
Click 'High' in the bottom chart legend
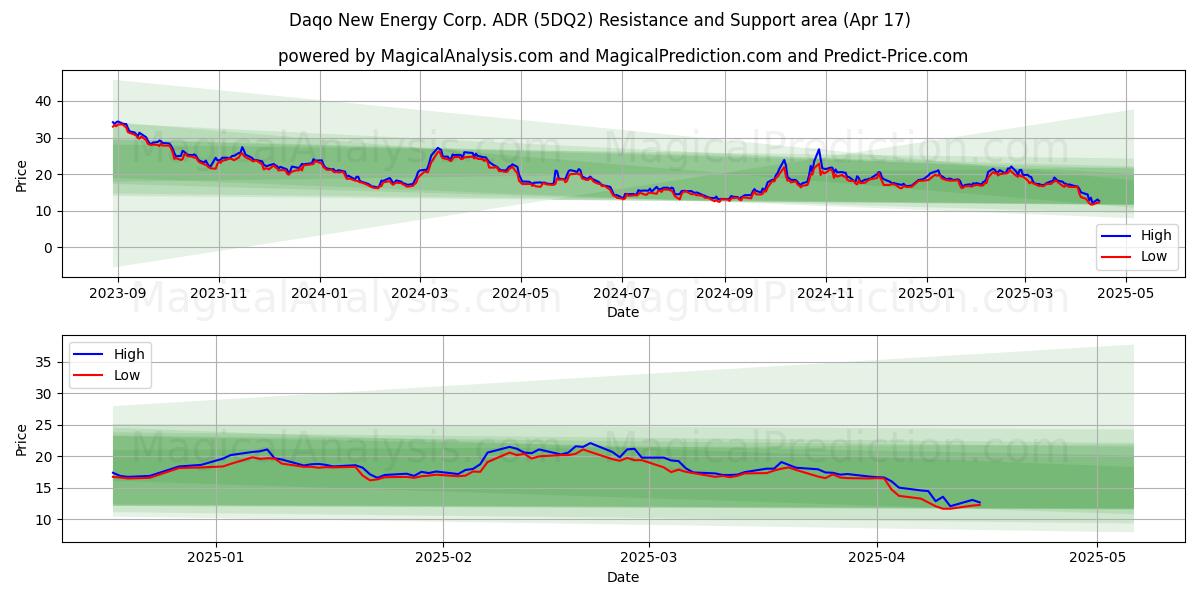click(x=128, y=354)
